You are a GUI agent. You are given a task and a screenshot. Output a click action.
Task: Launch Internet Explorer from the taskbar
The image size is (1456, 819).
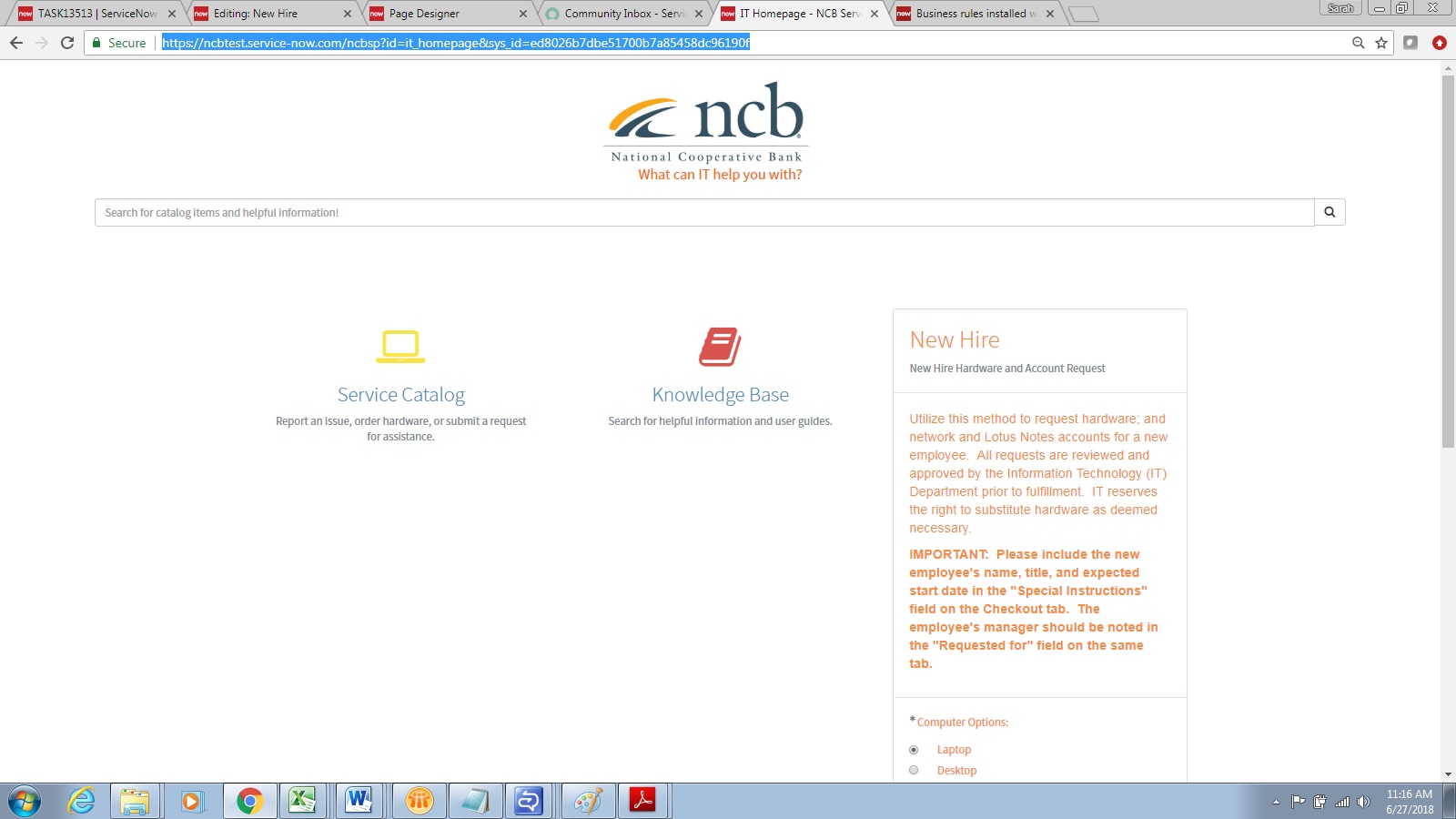[82, 802]
